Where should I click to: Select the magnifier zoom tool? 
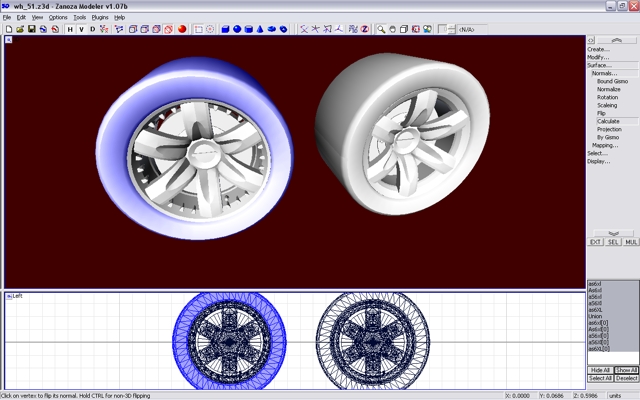point(381,29)
